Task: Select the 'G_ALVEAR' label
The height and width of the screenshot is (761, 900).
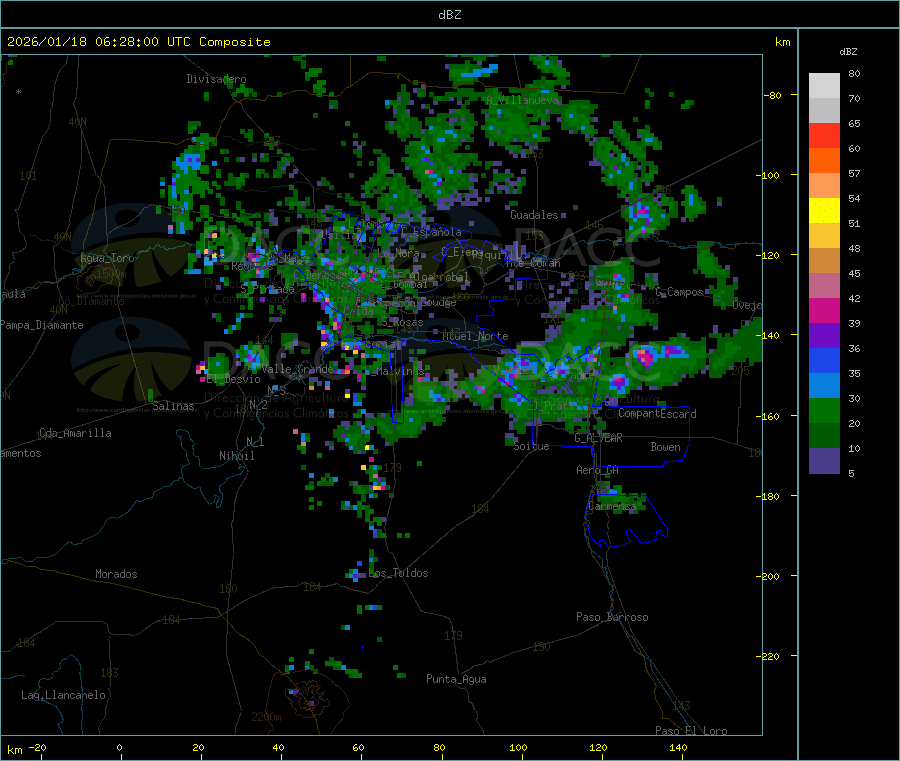Action: (x=599, y=438)
